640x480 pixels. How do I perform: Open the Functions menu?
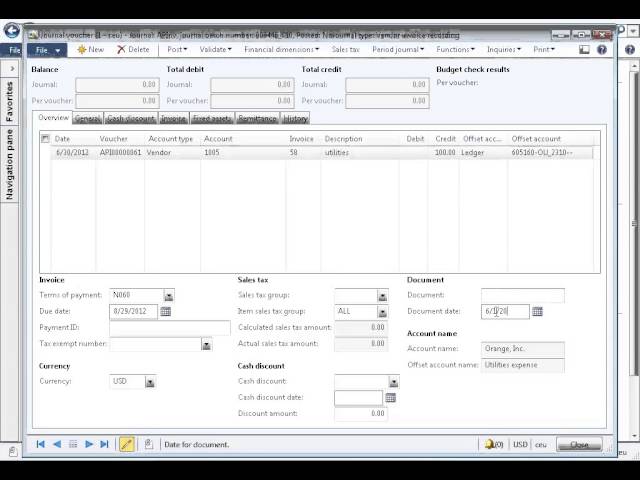455,49
